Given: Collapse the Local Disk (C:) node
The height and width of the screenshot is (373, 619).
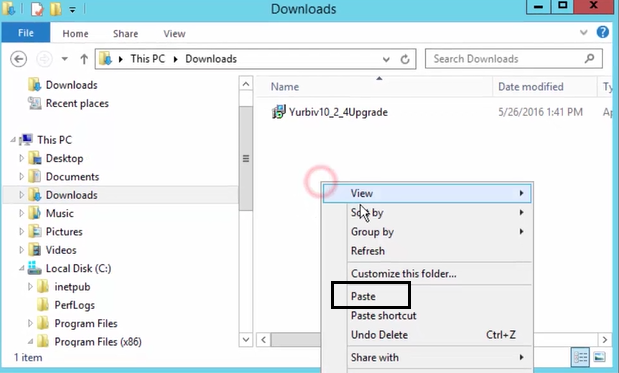Looking at the screenshot, I should (22, 268).
